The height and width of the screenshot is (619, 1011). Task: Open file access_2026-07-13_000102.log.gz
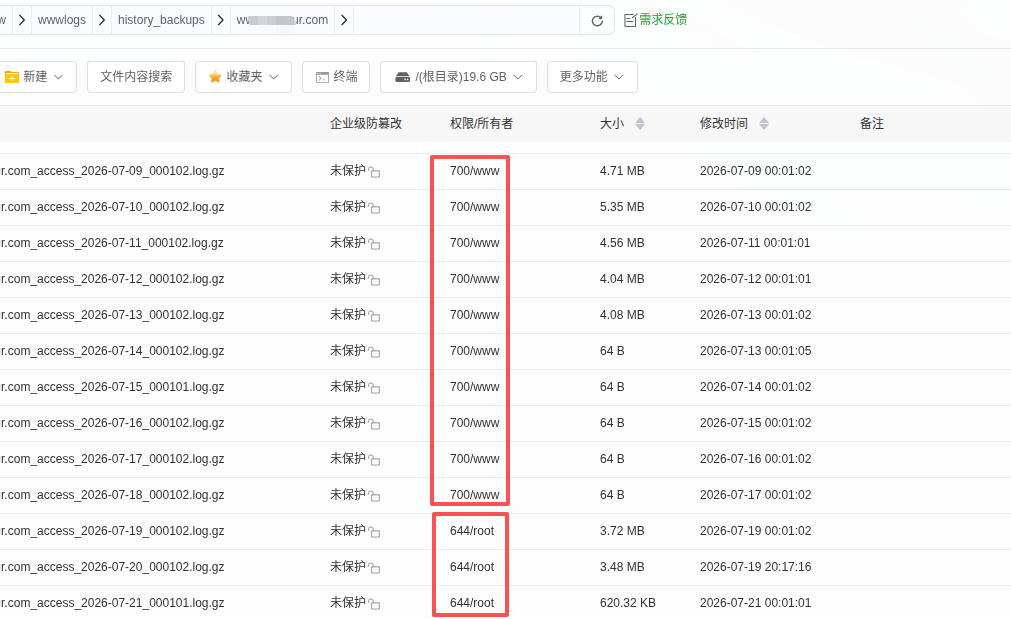click(x=112, y=315)
